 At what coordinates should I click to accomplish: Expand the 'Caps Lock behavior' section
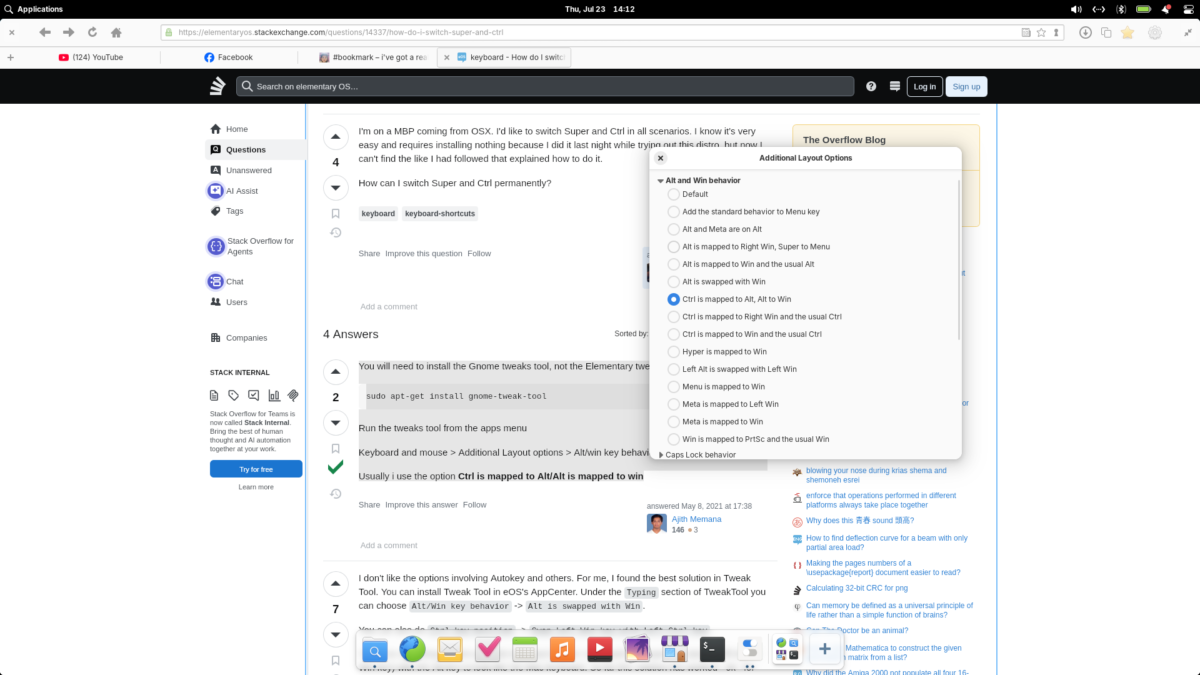click(x=660, y=455)
